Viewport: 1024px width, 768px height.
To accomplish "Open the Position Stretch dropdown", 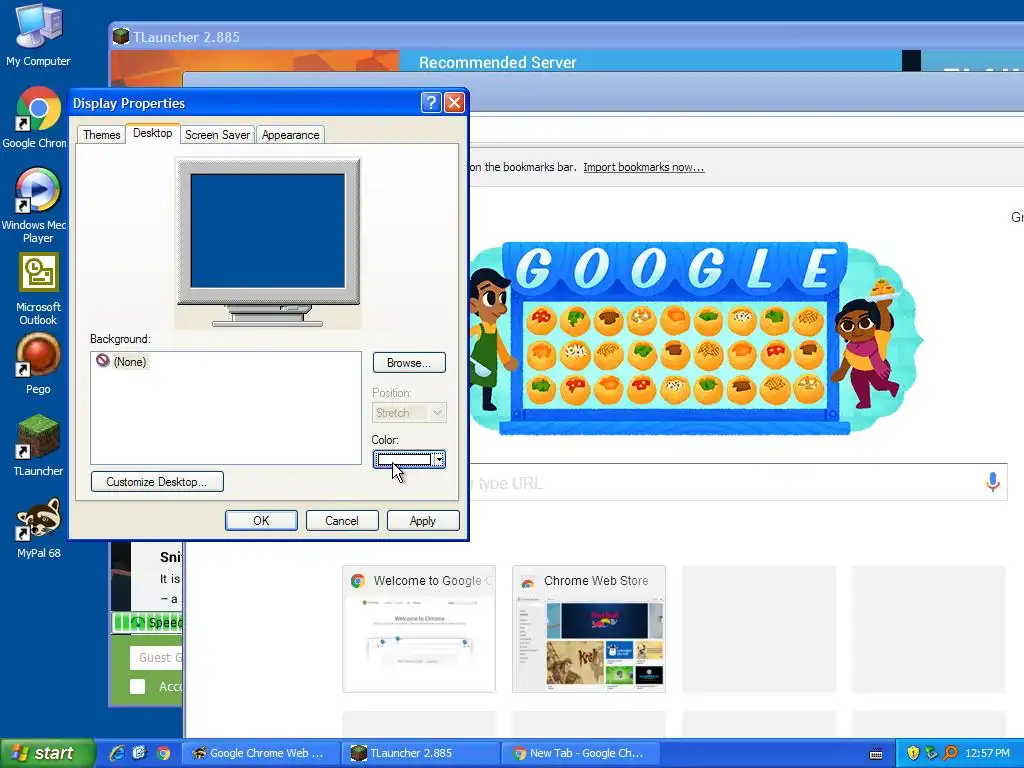I will [x=409, y=413].
